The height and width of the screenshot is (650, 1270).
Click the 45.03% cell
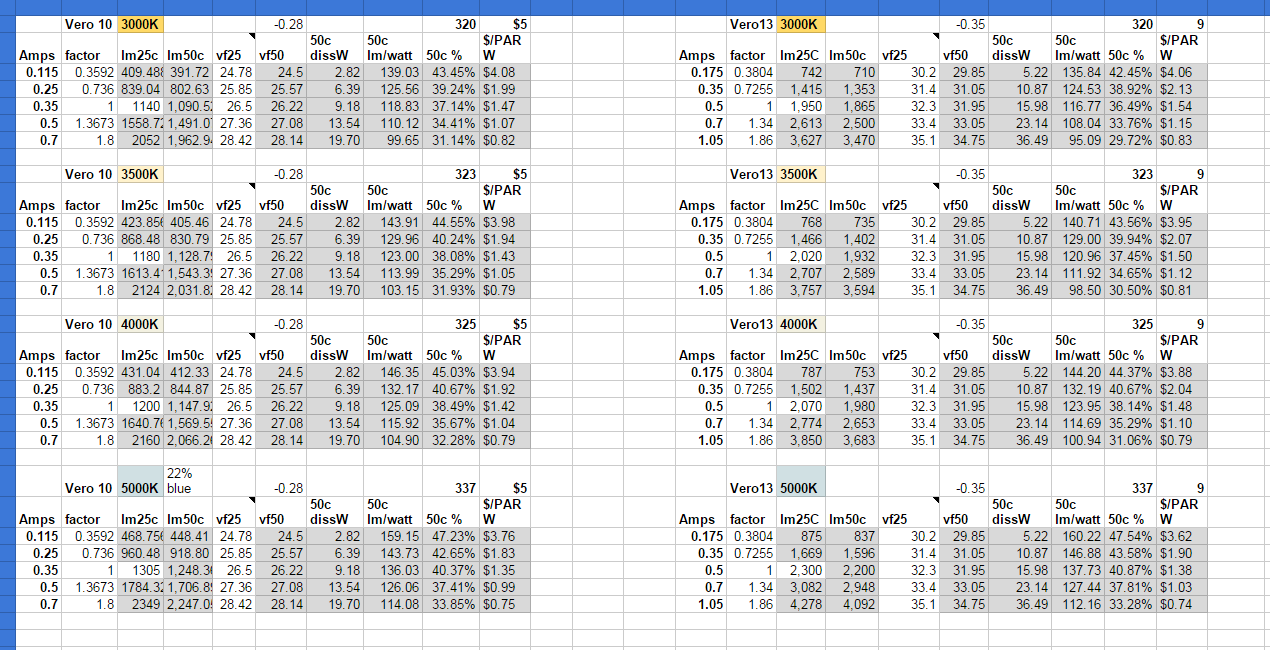(451, 372)
